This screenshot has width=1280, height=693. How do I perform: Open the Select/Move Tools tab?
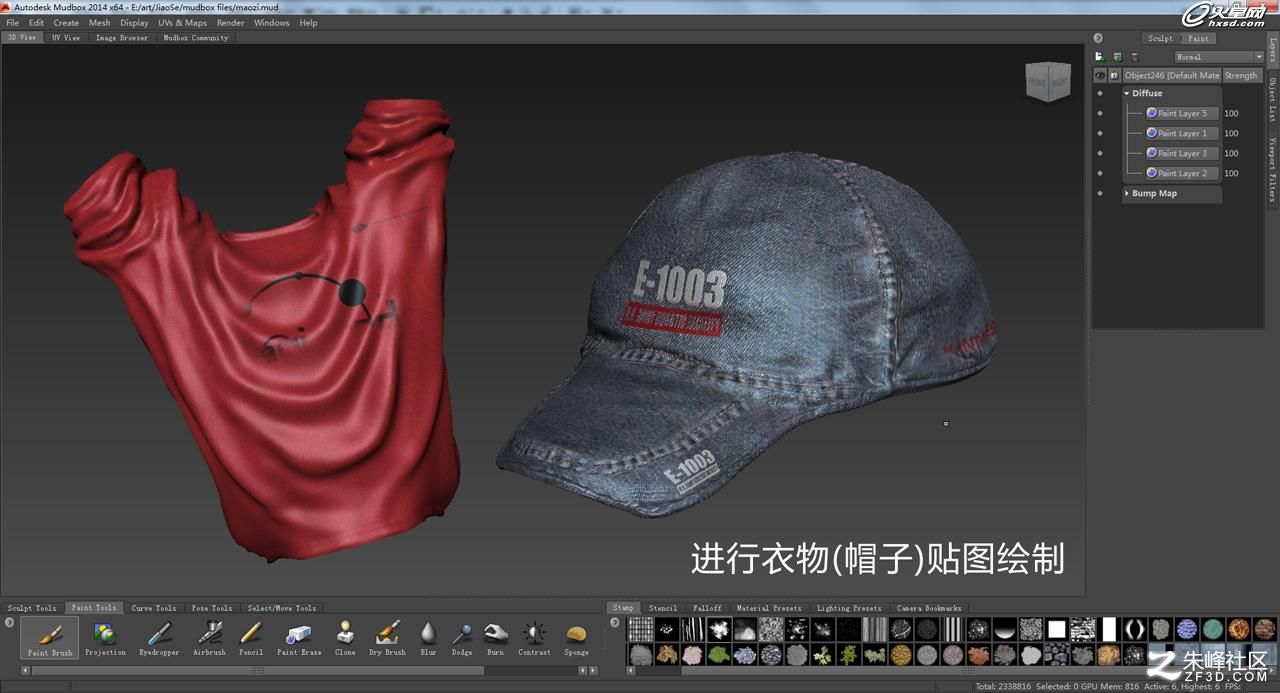pos(282,607)
